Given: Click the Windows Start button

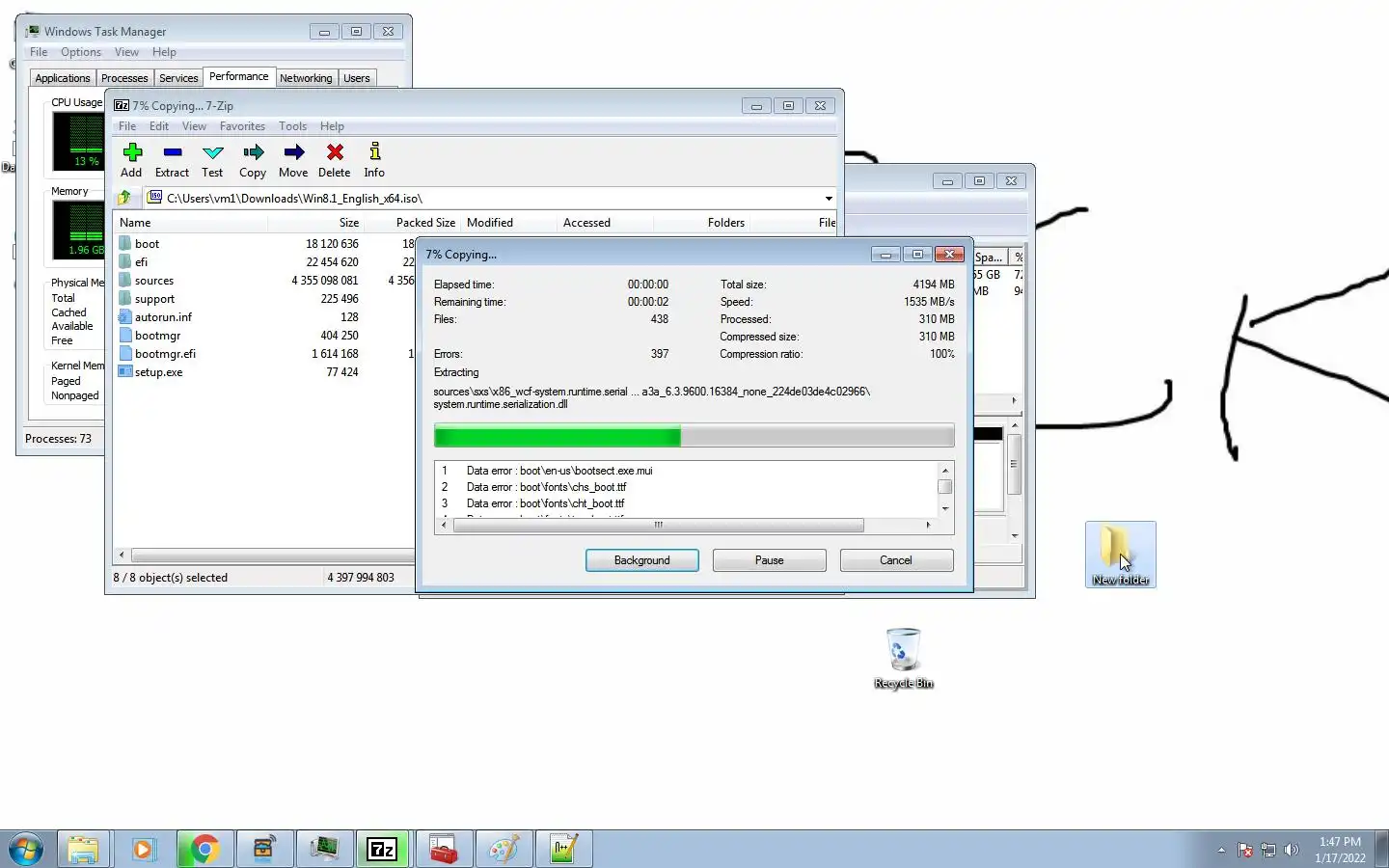Looking at the screenshot, I should click(26, 850).
